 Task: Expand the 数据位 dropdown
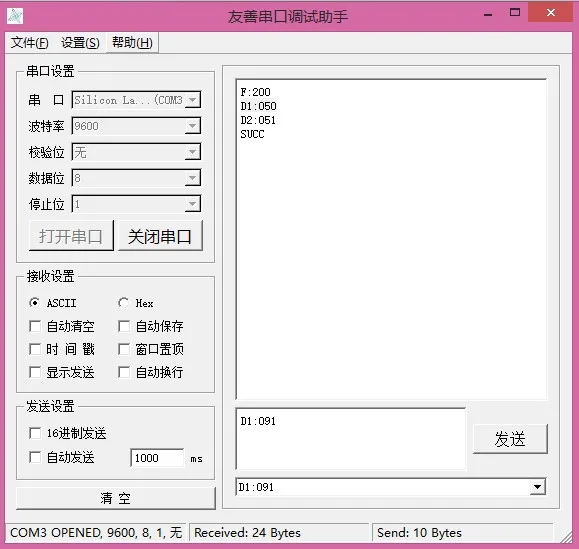click(192, 178)
